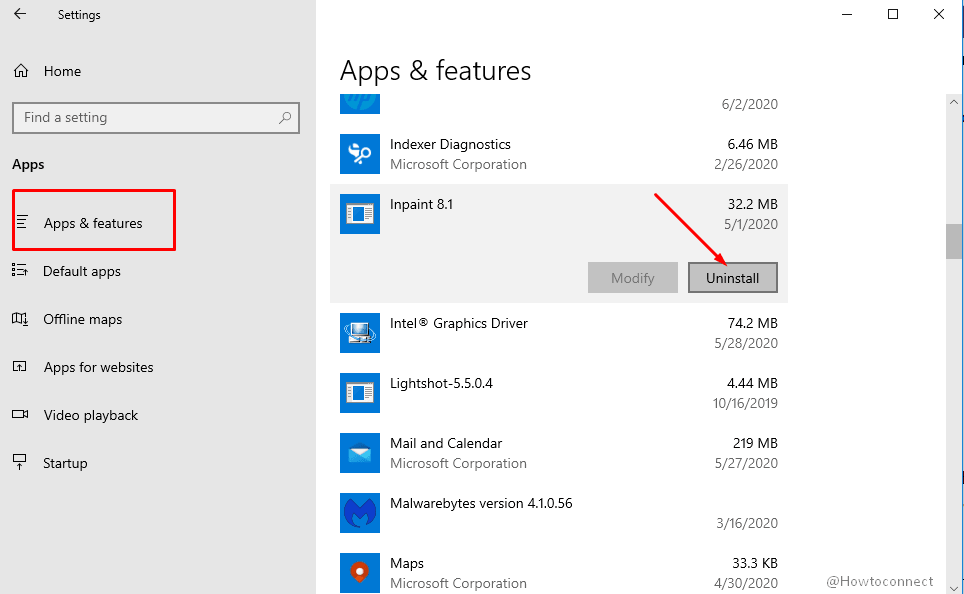Click the Inpaint 8.1 app icon
The image size is (964, 594).
coord(360,213)
